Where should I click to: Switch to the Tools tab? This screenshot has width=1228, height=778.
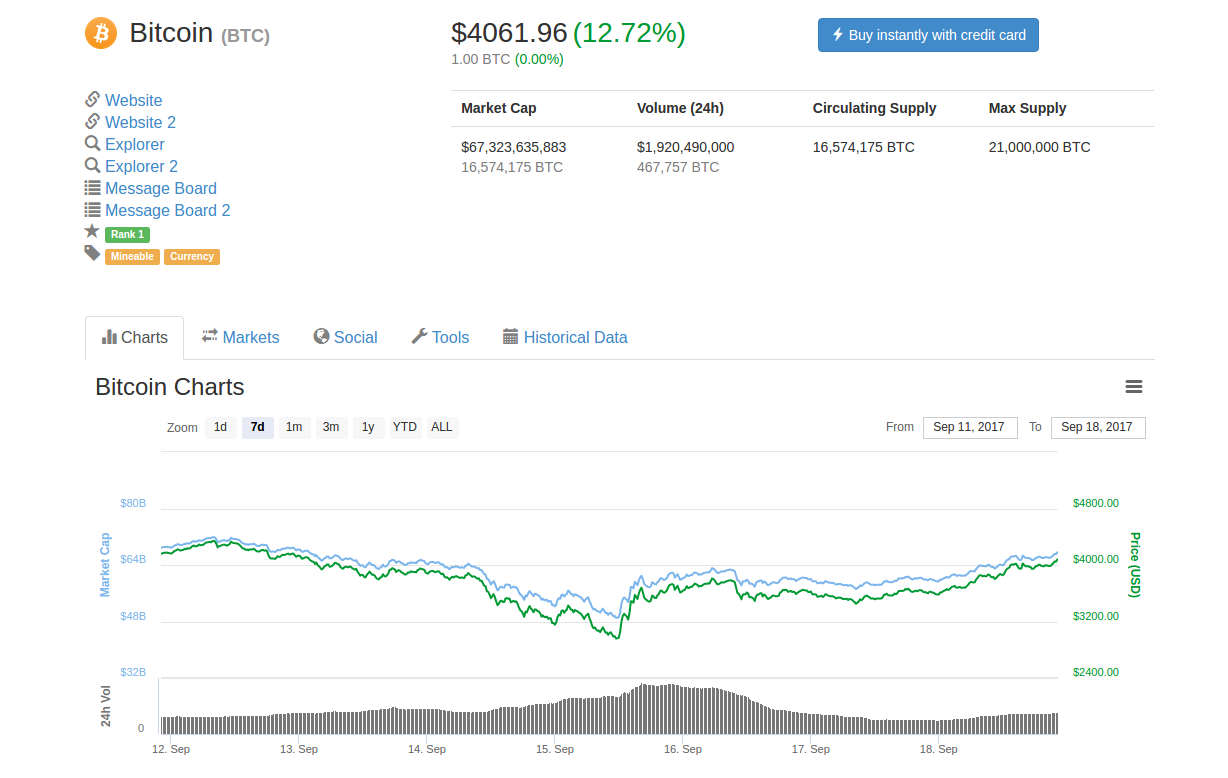coord(440,338)
